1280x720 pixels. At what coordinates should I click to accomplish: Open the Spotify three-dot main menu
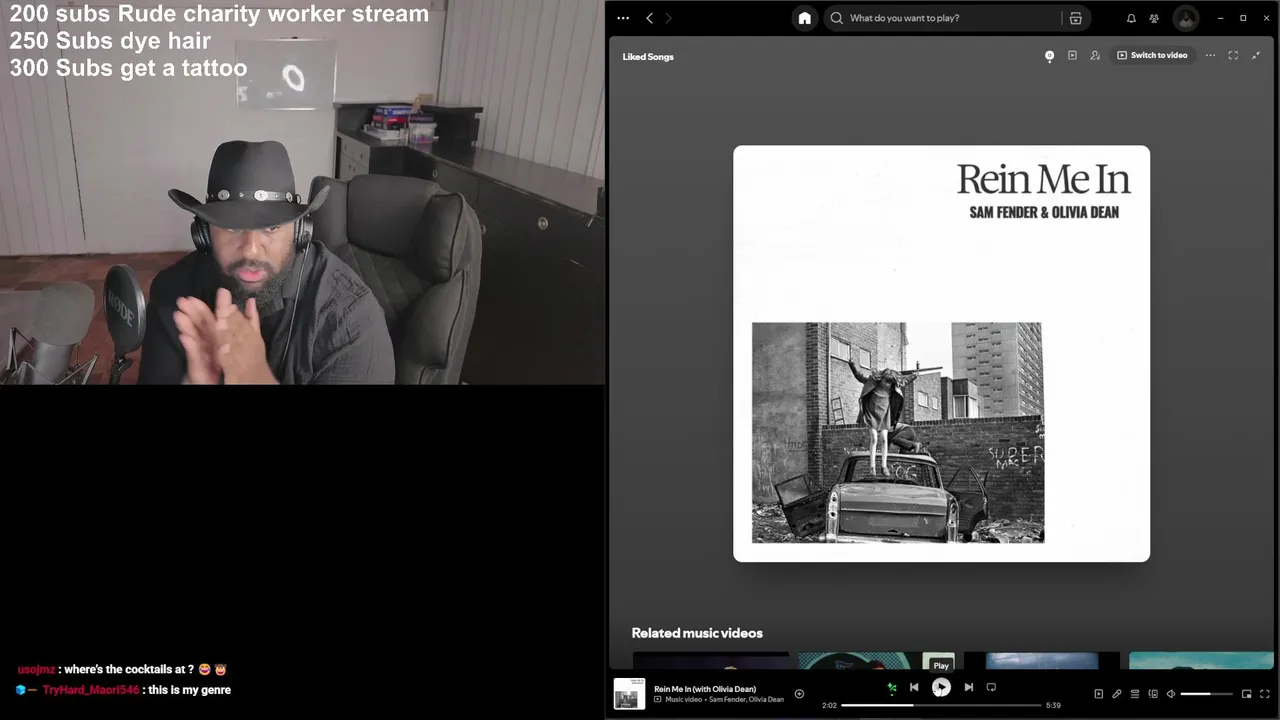(623, 18)
